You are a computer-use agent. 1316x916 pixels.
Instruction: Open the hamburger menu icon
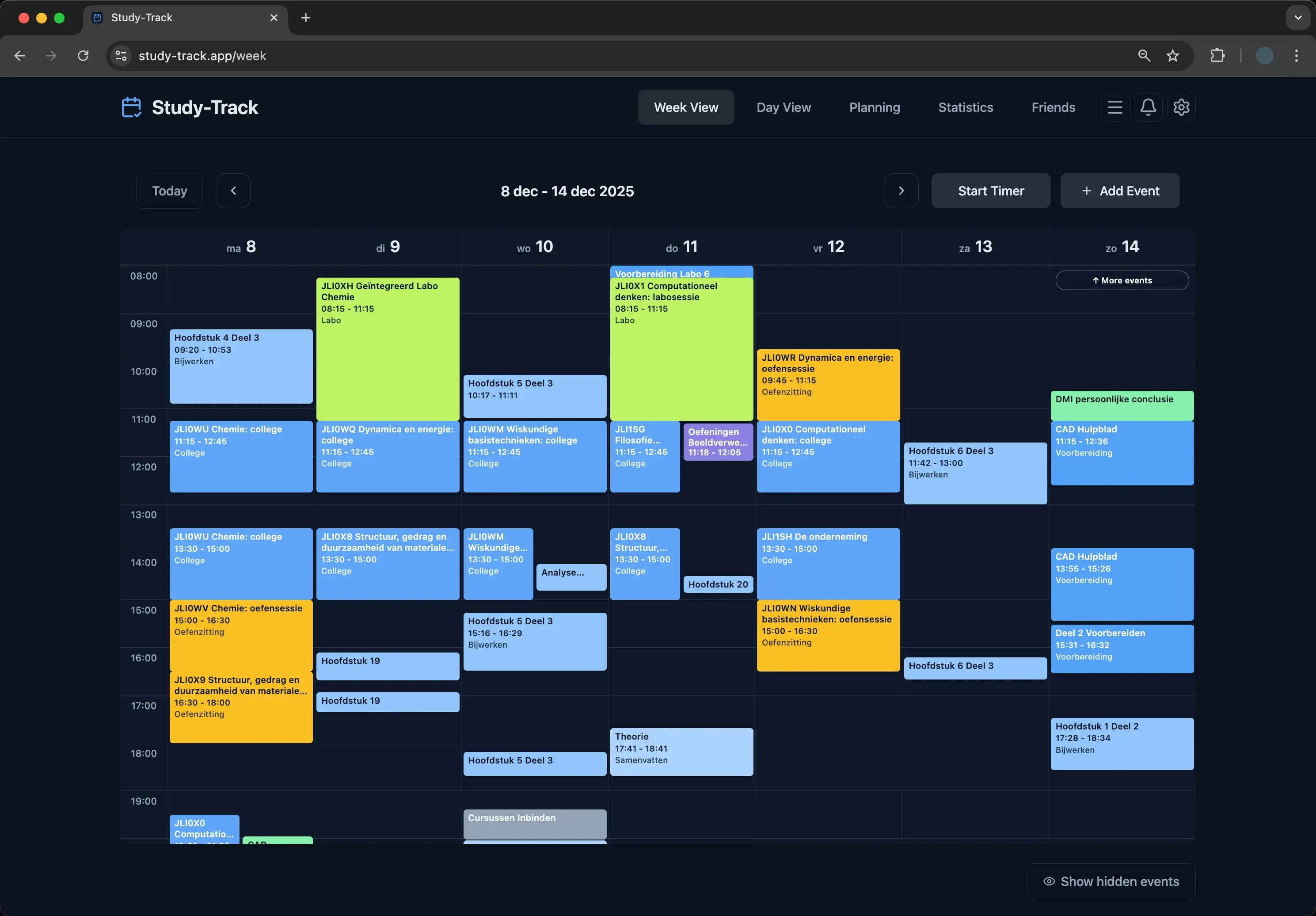1114,107
